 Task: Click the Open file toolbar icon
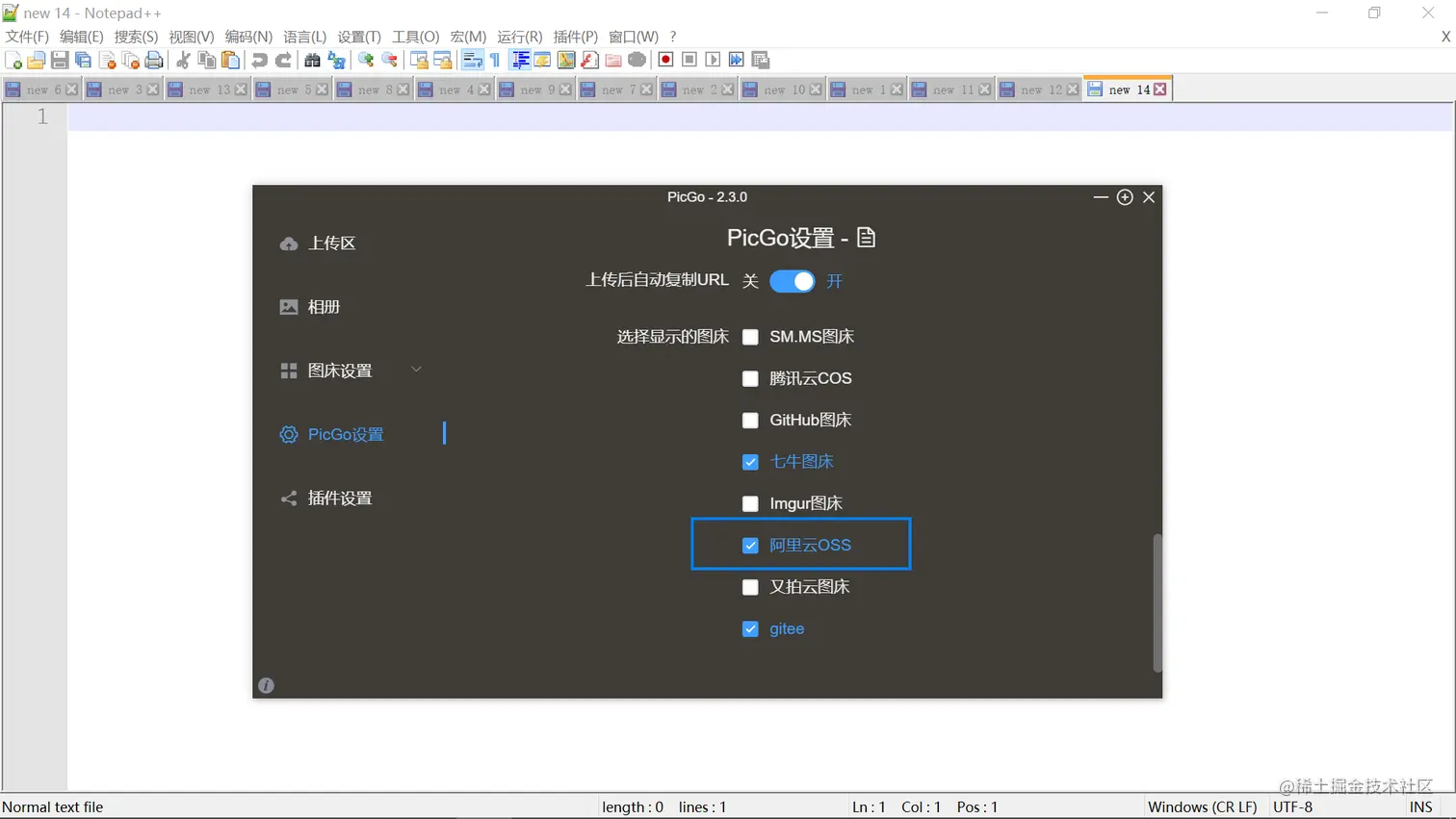37,60
